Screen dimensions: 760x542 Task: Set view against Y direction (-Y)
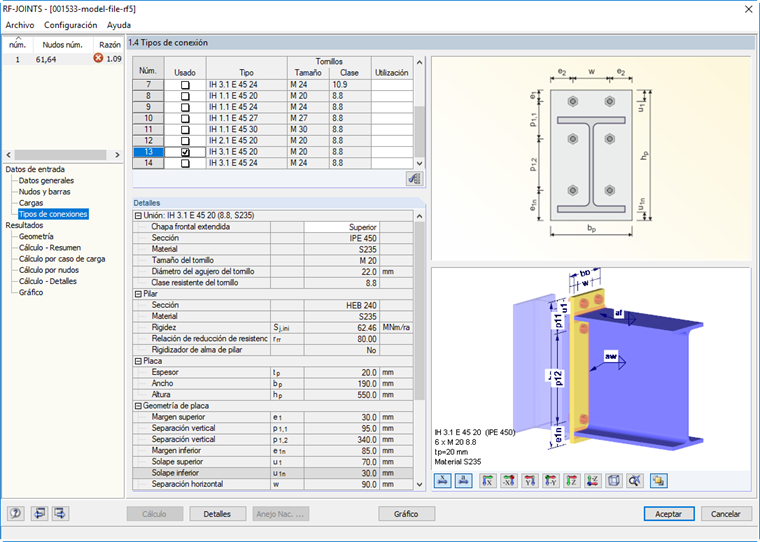551,480
